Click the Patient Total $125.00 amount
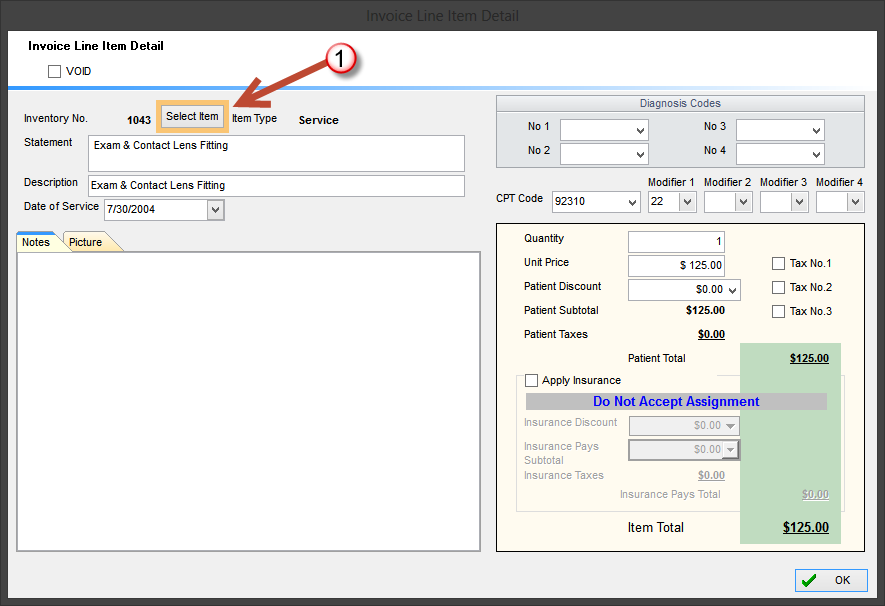The width and height of the screenshot is (885, 606). (x=809, y=358)
